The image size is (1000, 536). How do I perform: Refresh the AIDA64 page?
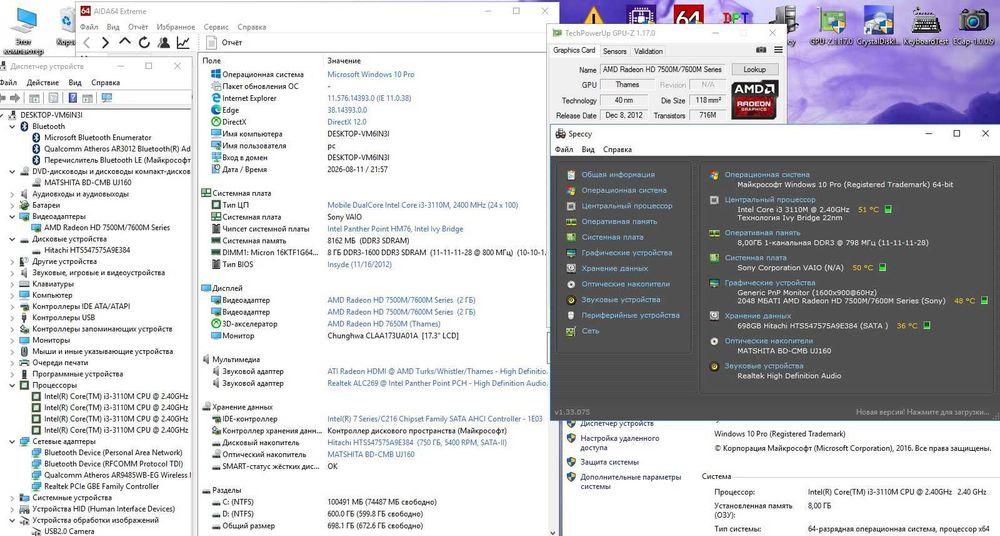coord(144,43)
